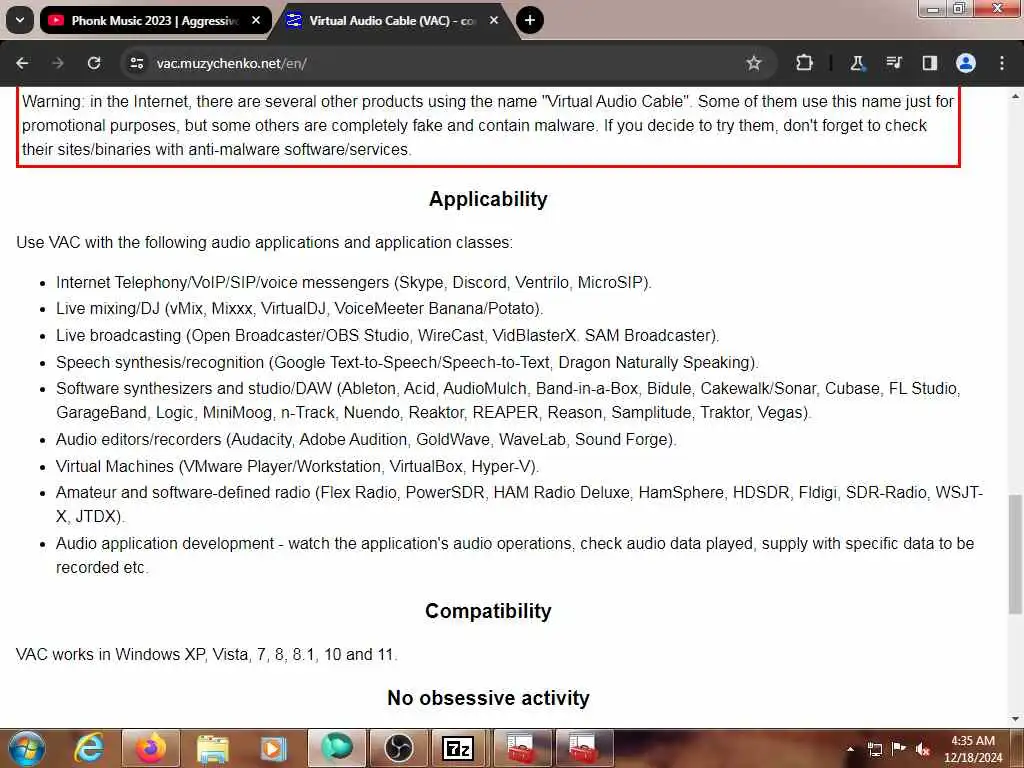Image resolution: width=1024 pixels, height=768 pixels.
Task: Click the Audio editors/recorders list item
Action: click(x=366, y=440)
